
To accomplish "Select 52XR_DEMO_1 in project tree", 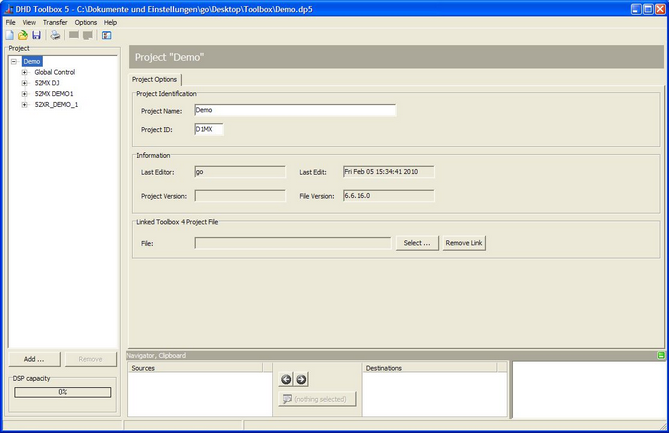I will click(56, 105).
